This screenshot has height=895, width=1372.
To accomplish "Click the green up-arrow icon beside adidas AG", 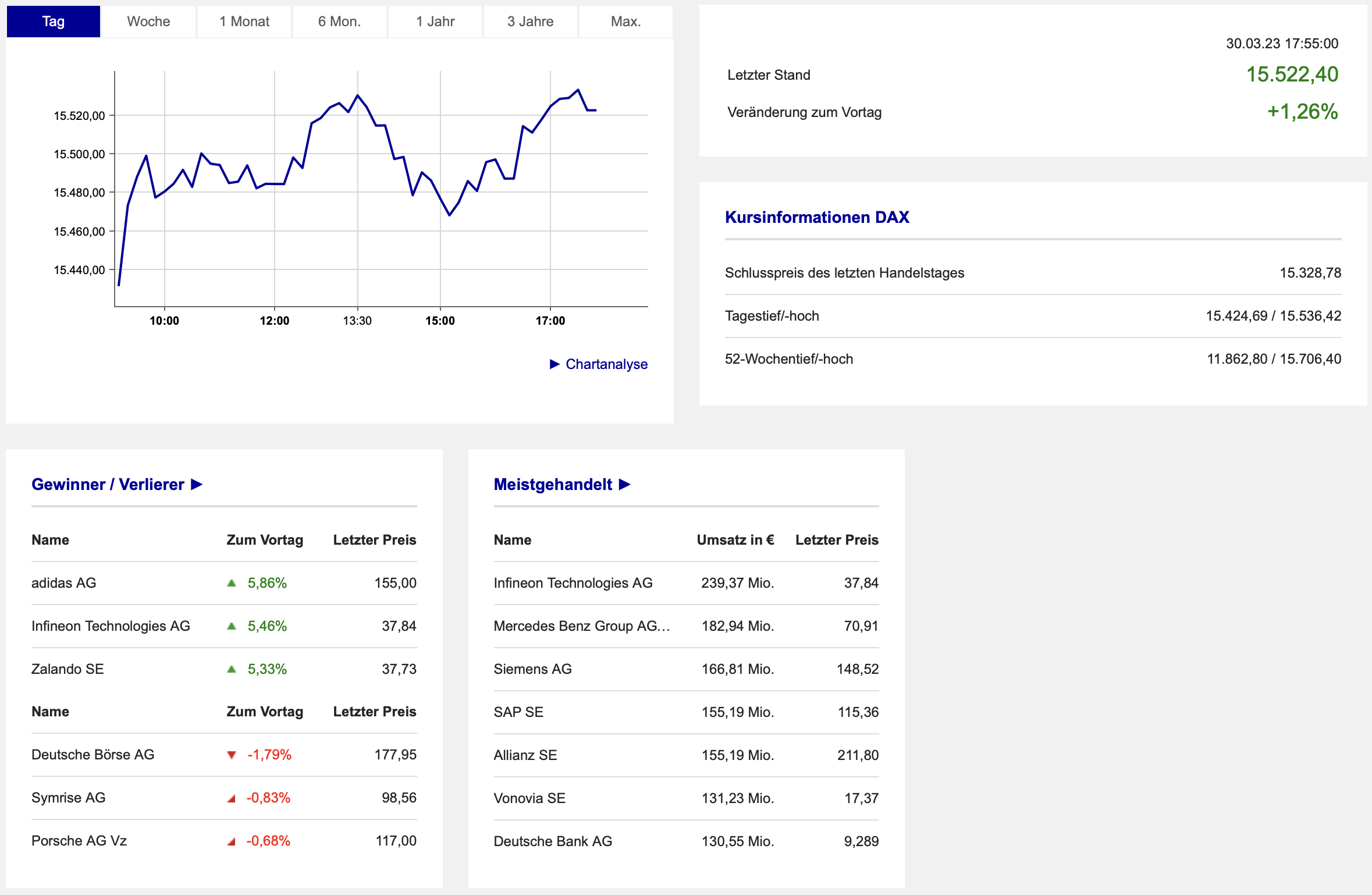I will coord(232,583).
